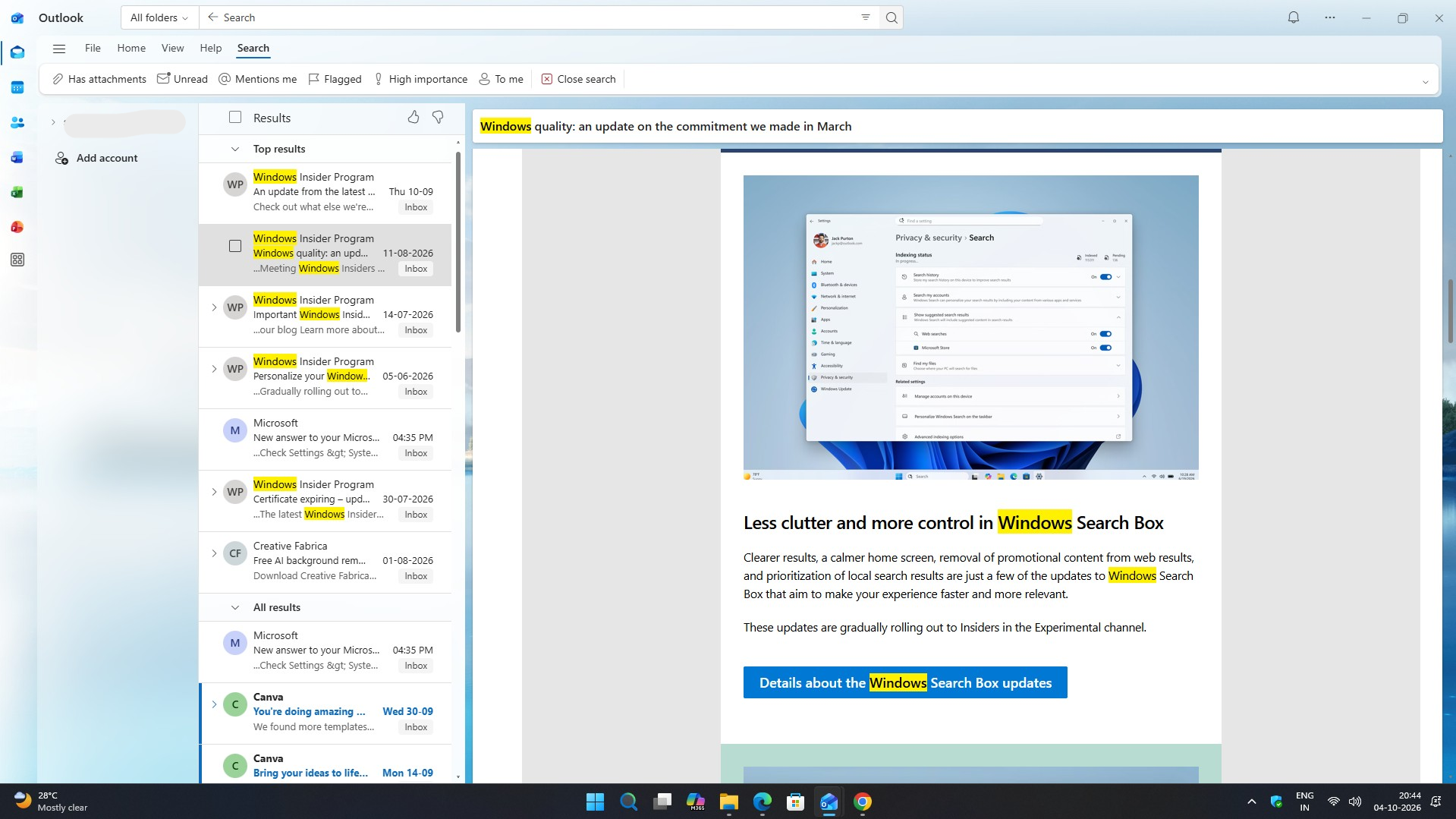Launch Excel from the left rail
This screenshot has height=819, width=1456.
17,192
